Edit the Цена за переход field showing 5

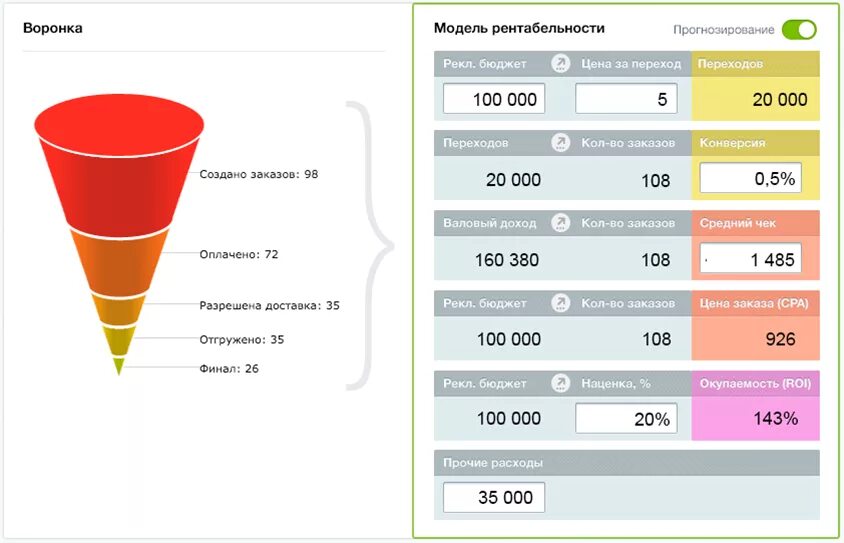pos(626,98)
